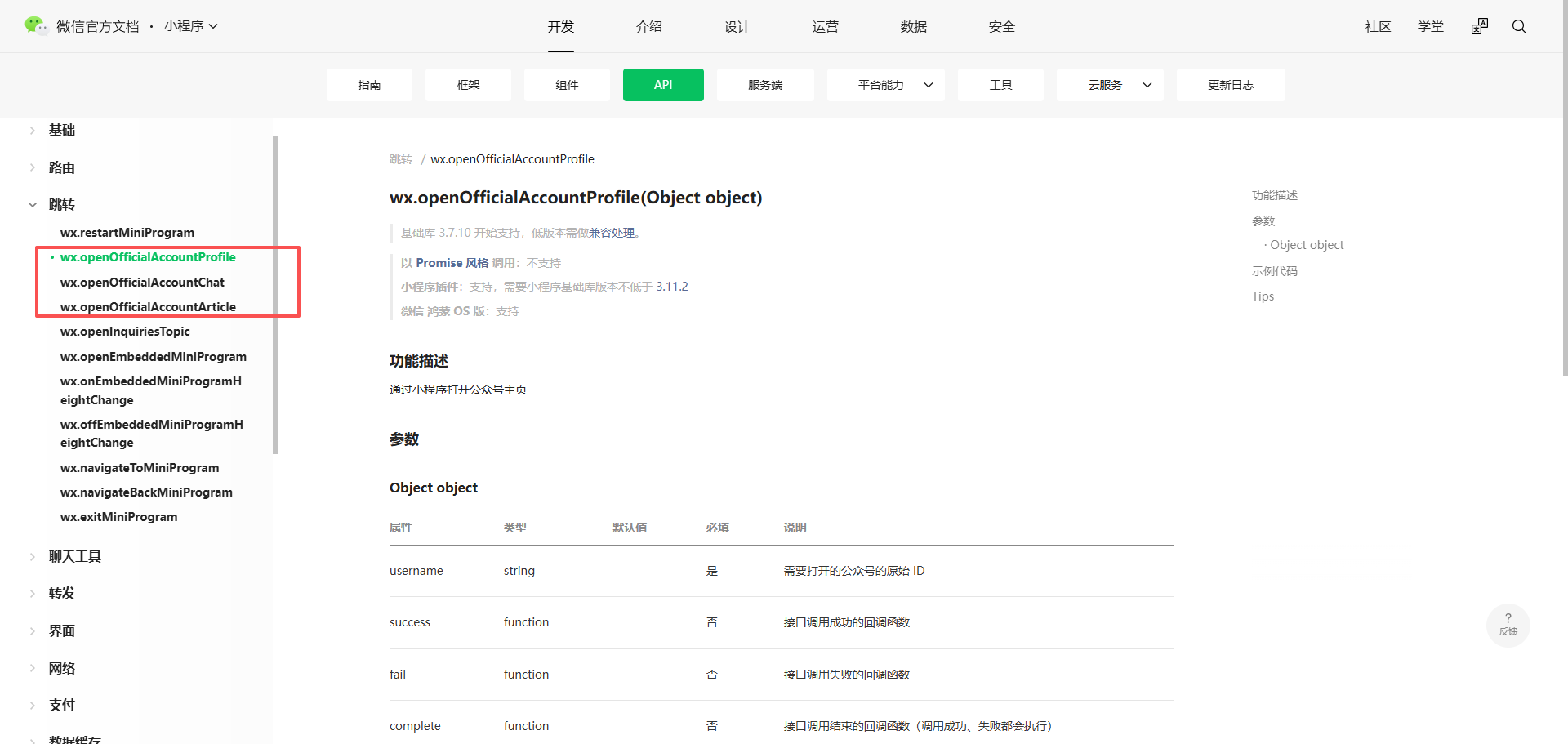Select the 指南 sub-navigation button

coord(369,85)
